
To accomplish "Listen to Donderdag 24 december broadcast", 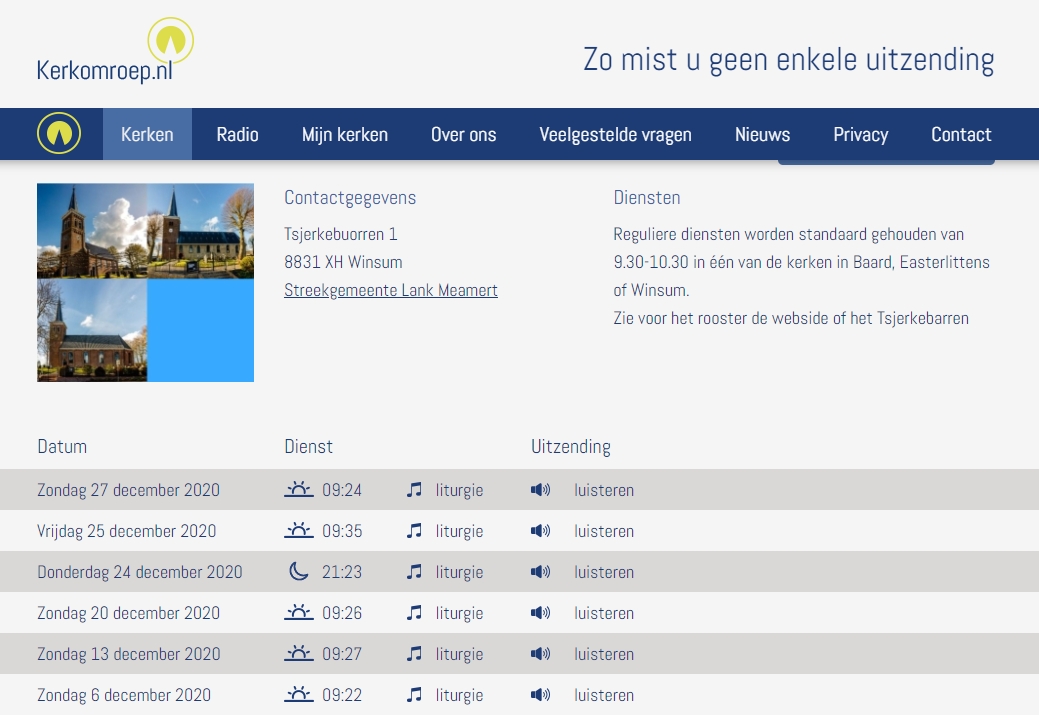I will point(604,572).
